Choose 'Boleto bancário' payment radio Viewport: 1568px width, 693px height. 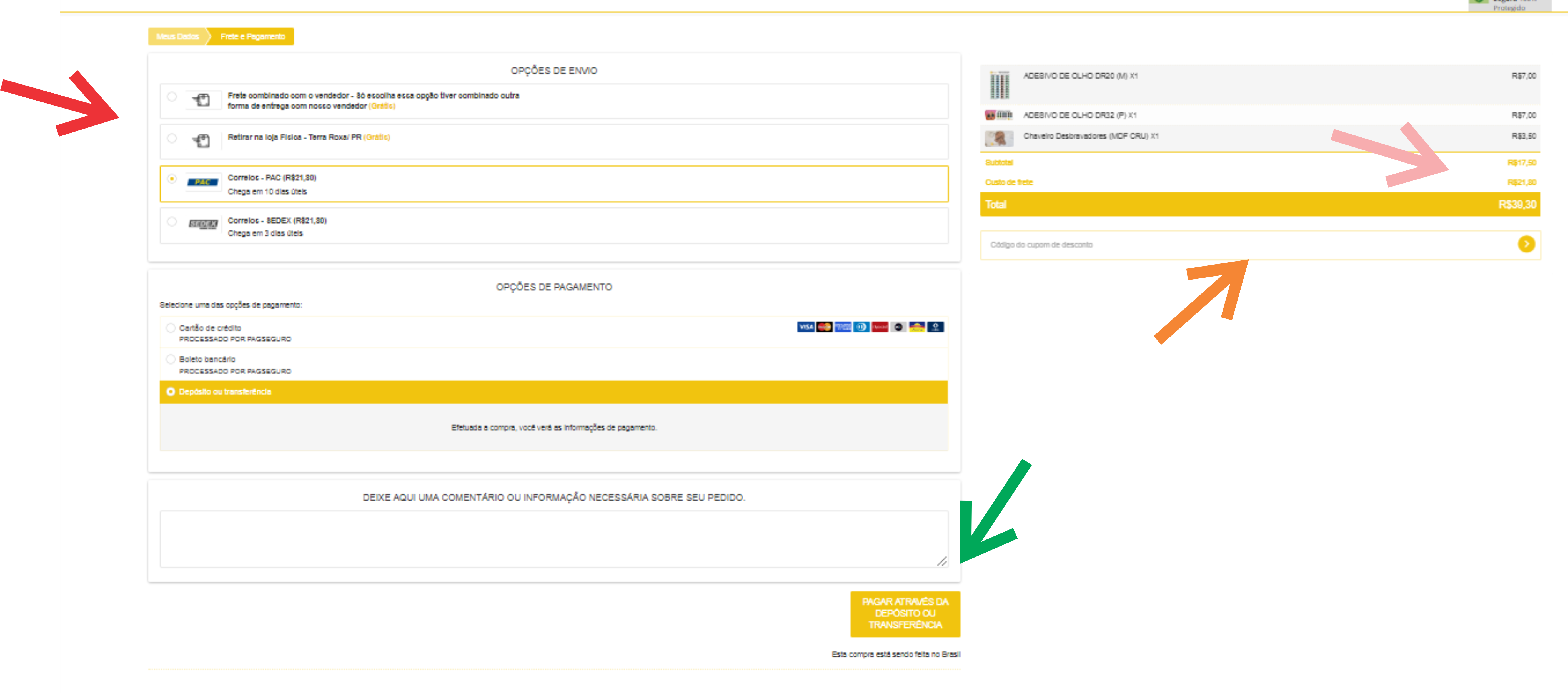171,360
